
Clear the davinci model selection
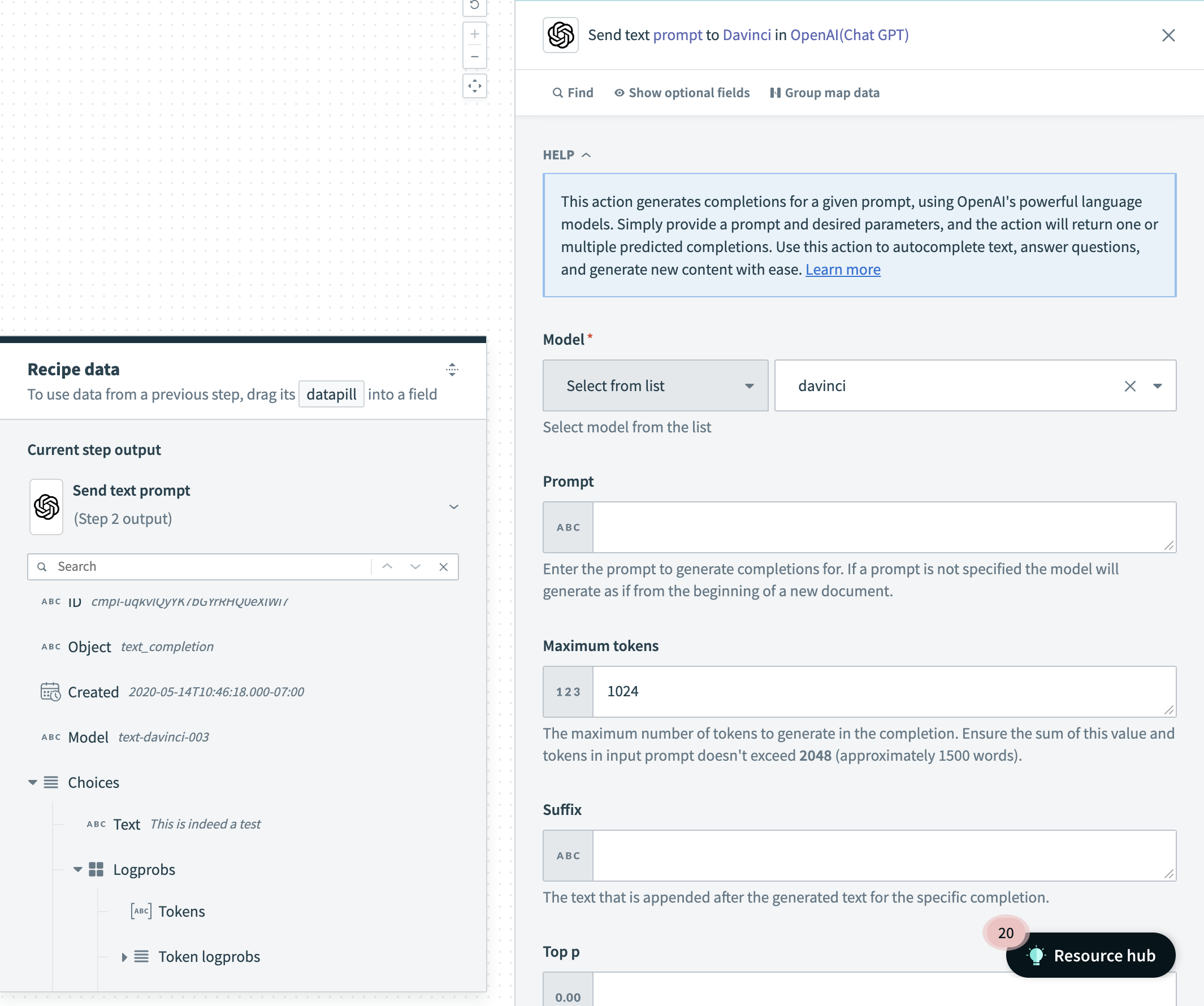pos(1129,386)
